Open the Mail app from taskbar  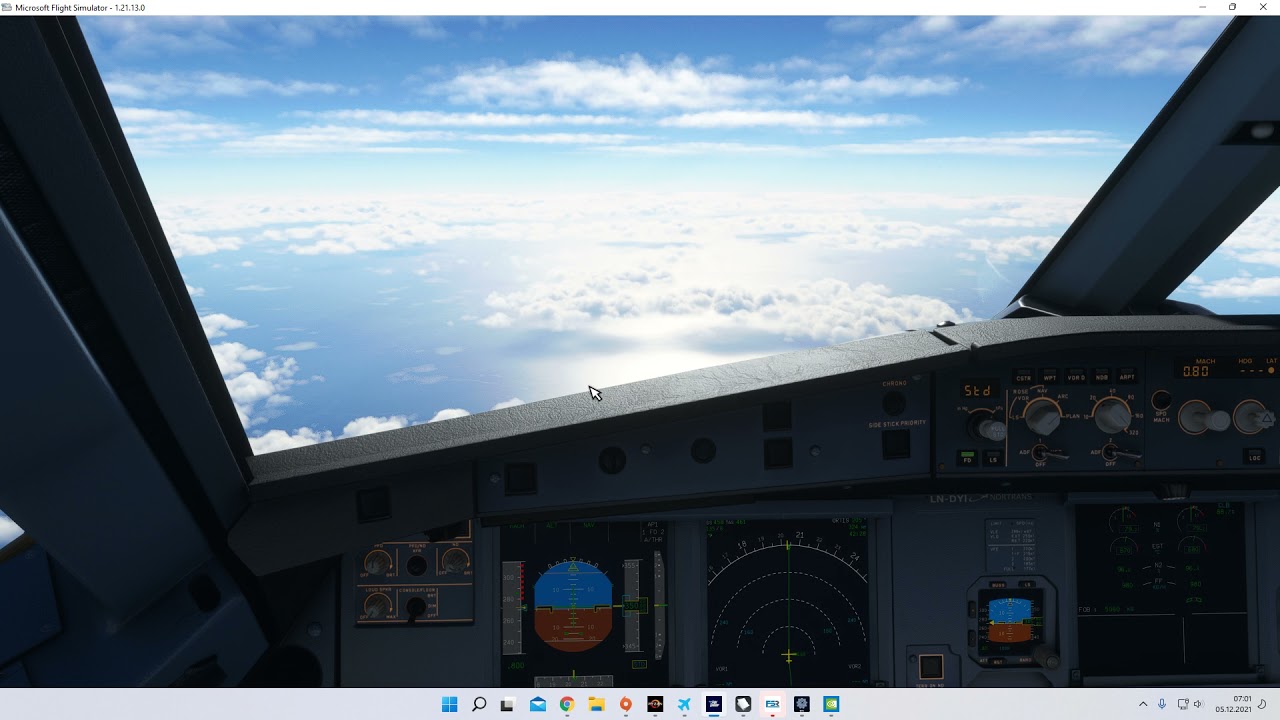pyautogui.click(x=538, y=704)
